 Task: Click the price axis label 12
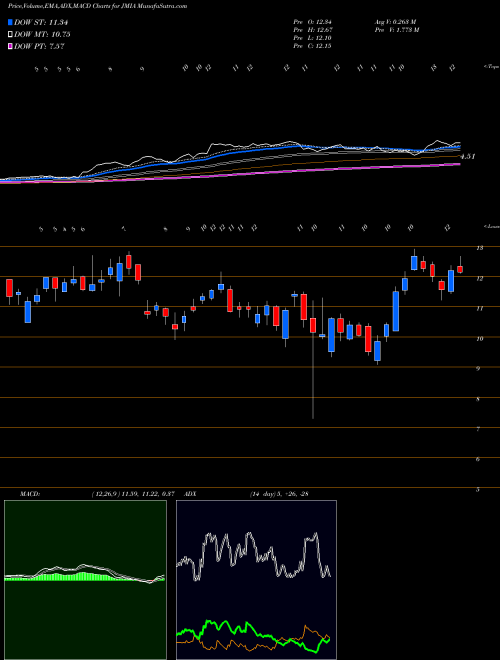[x=479, y=279]
